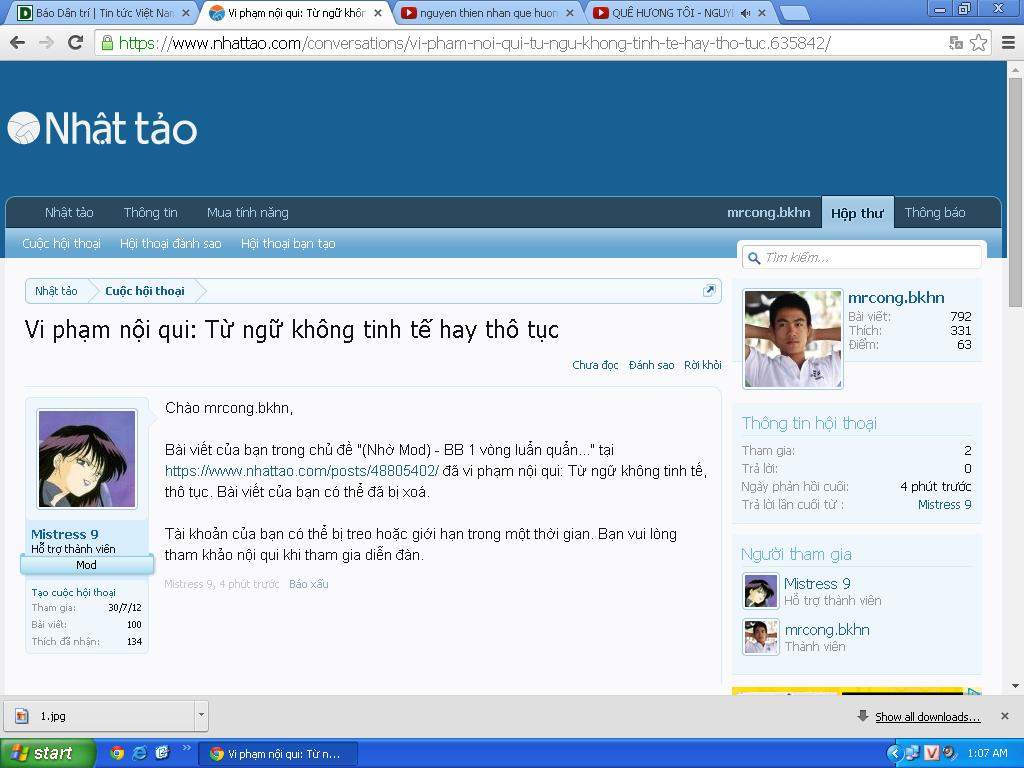Close the downloads bar
1024x768 pixels.
point(1005,716)
